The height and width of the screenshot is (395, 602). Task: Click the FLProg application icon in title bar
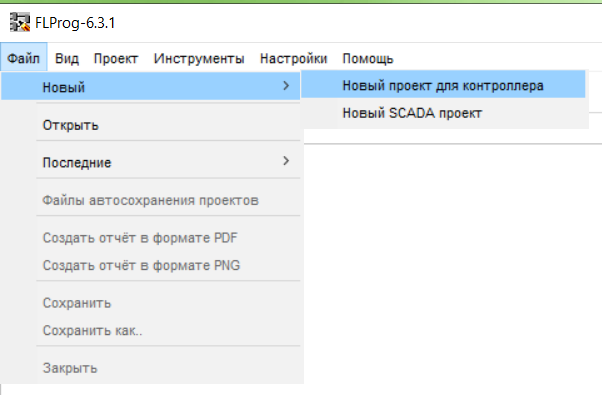20,22
